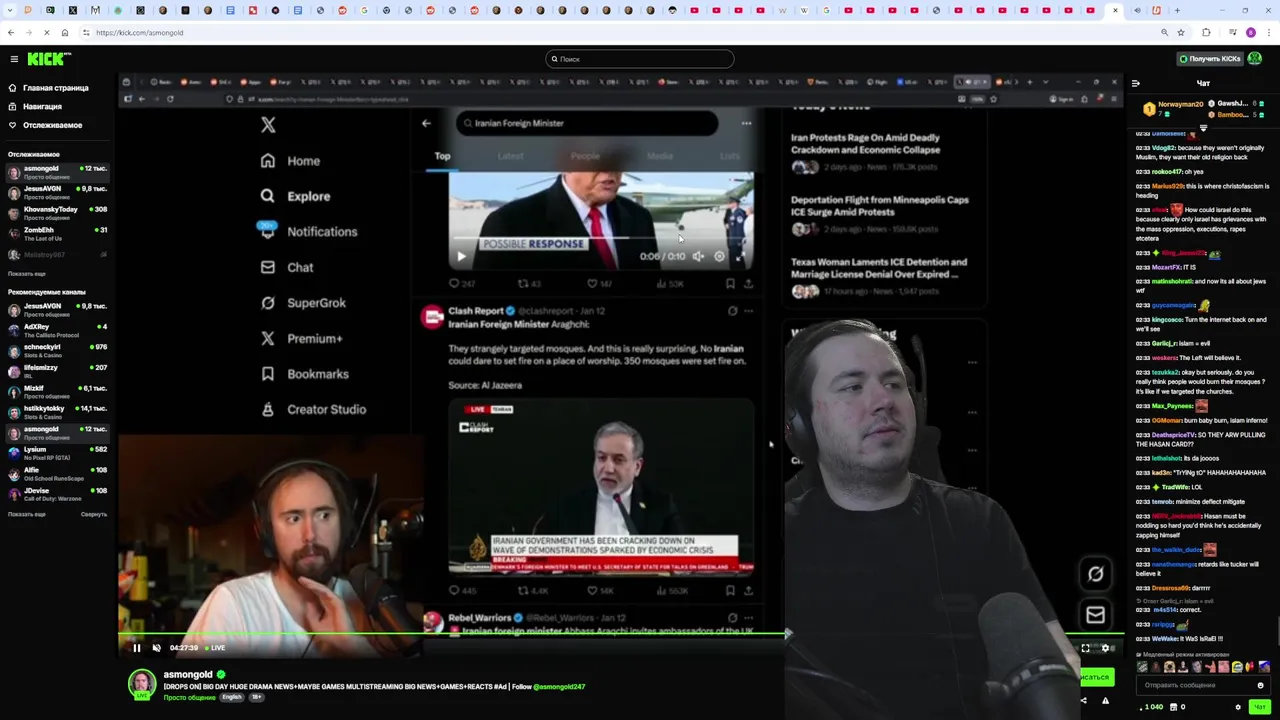The height and width of the screenshot is (720, 1280).
Task: Open X search options three dots
Action: [746, 123]
